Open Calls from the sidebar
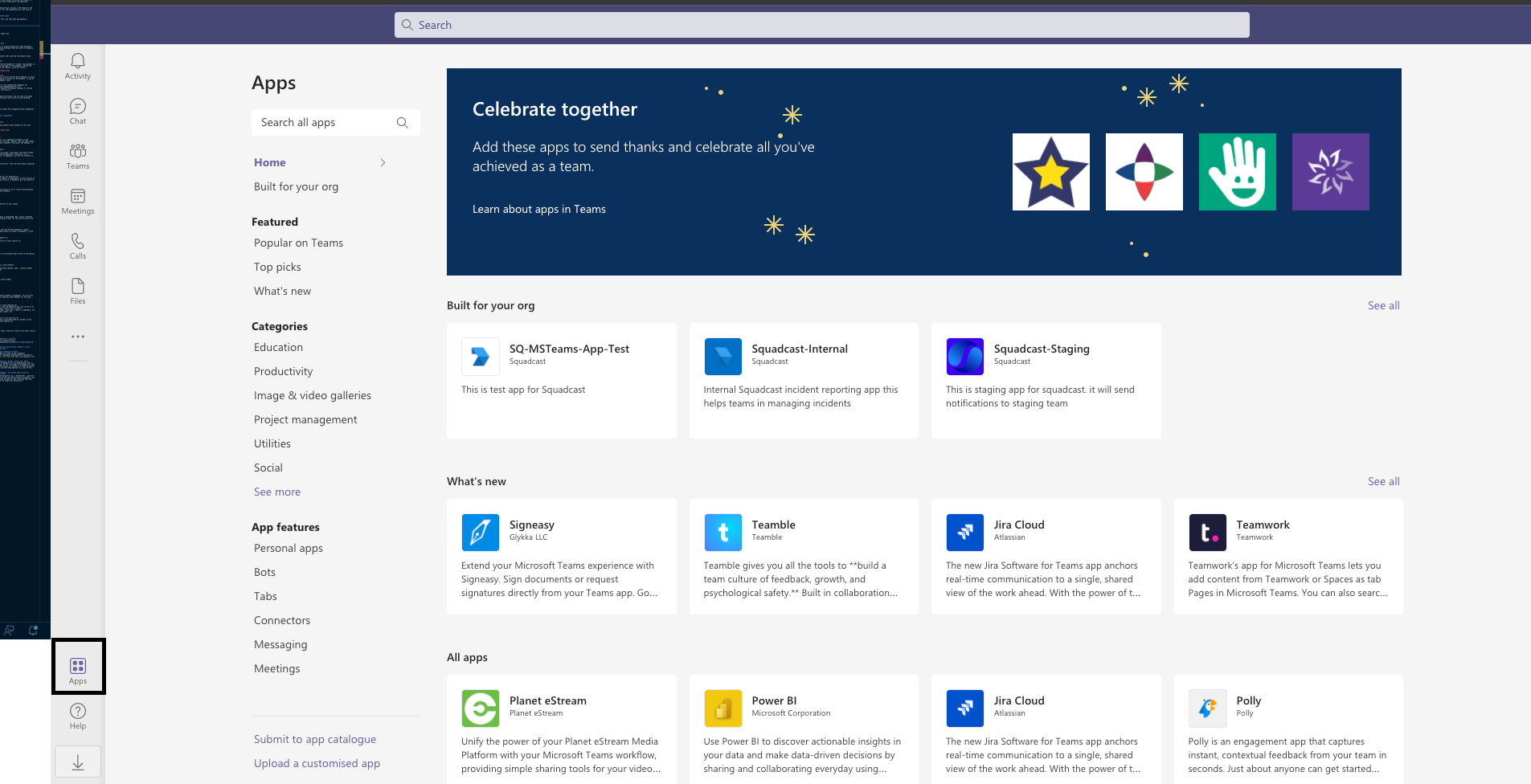The height and width of the screenshot is (784, 1531). [x=78, y=246]
